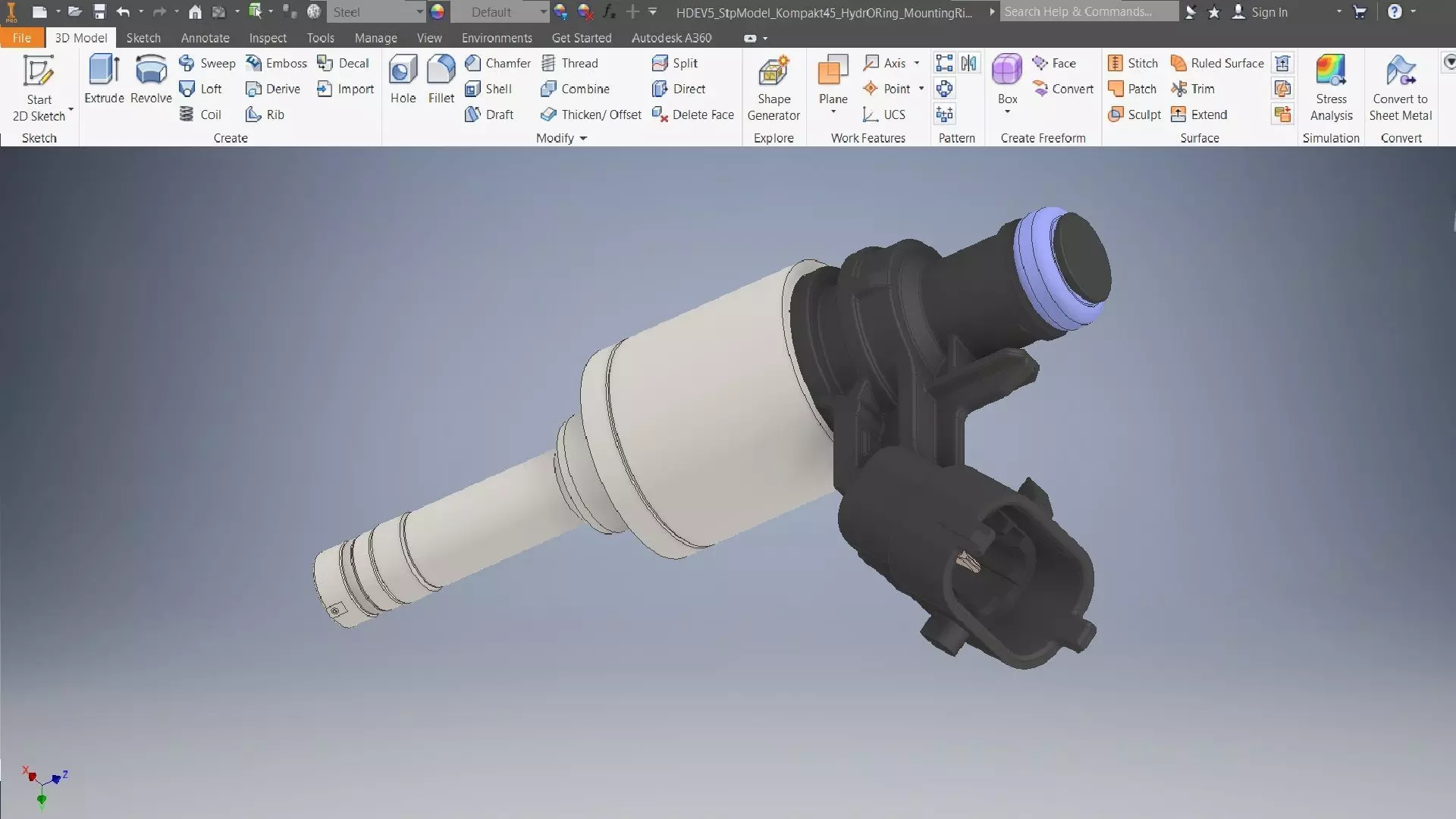1456x819 pixels.
Task: Click the Freeform Face tool
Action: pos(1054,63)
